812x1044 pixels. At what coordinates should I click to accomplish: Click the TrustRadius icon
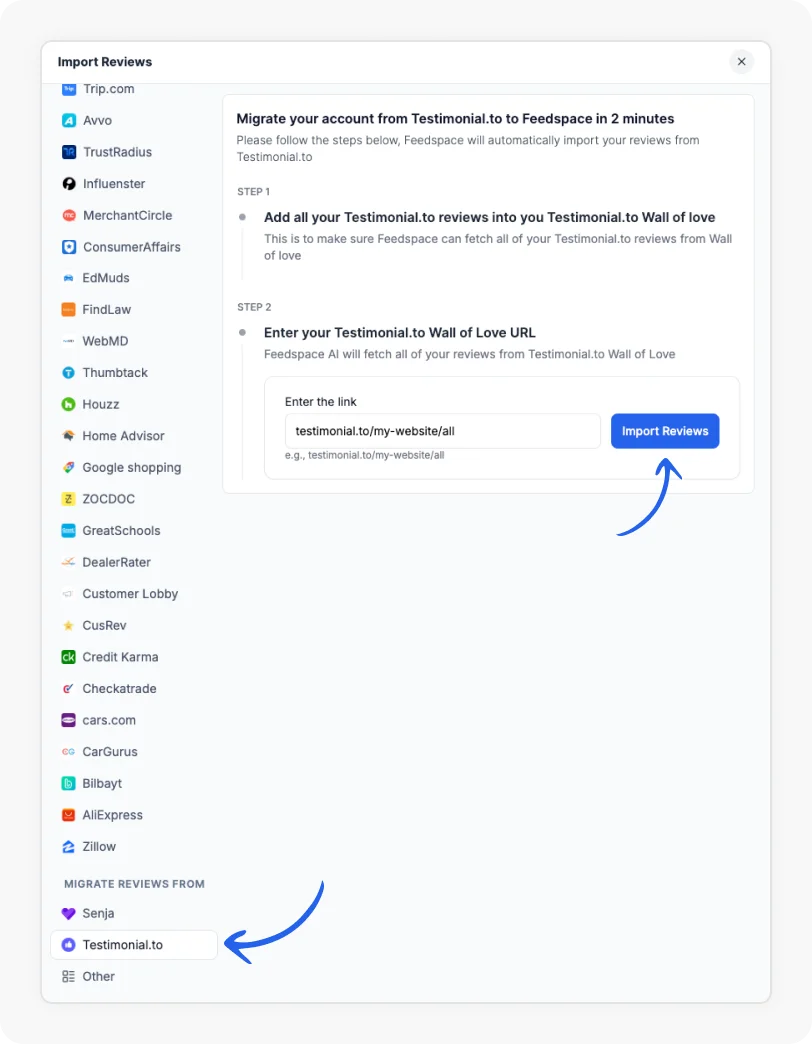click(68, 152)
